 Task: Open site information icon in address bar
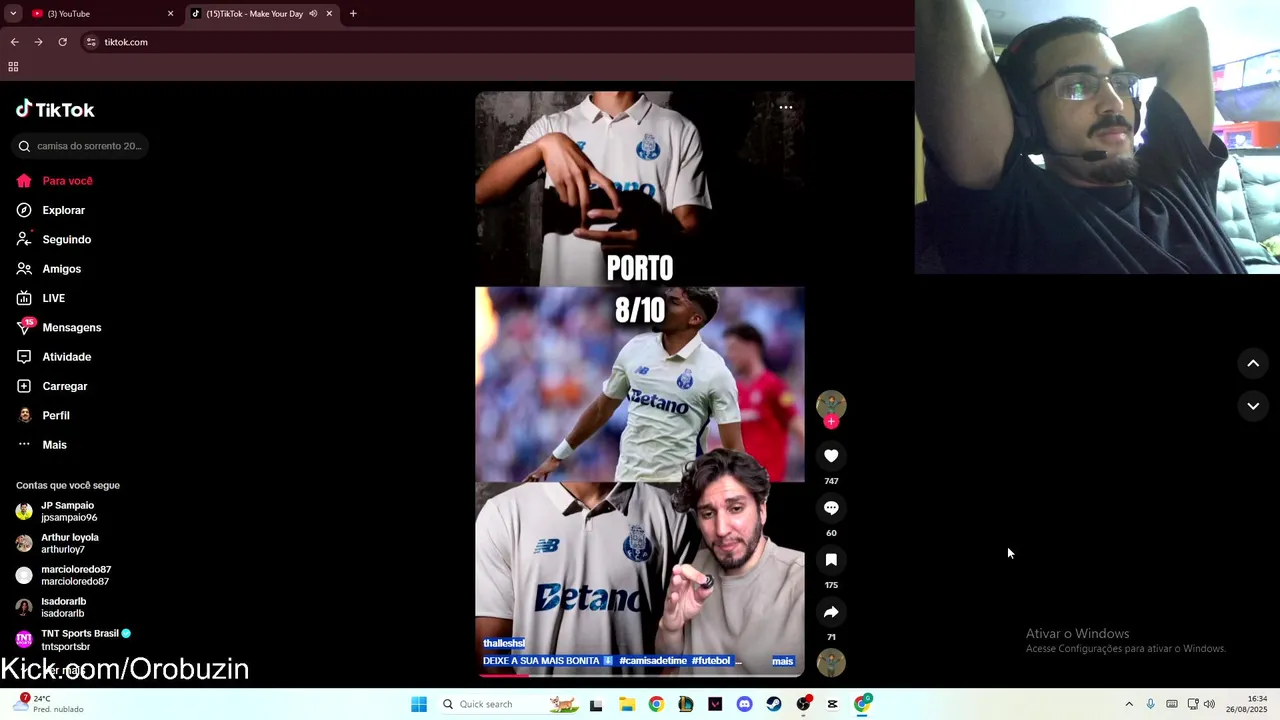click(x=91, y=42)
